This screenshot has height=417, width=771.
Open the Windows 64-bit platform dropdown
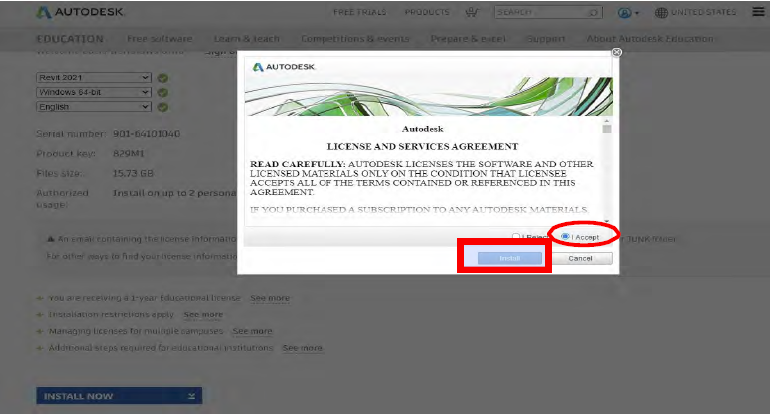click(93, 92)
